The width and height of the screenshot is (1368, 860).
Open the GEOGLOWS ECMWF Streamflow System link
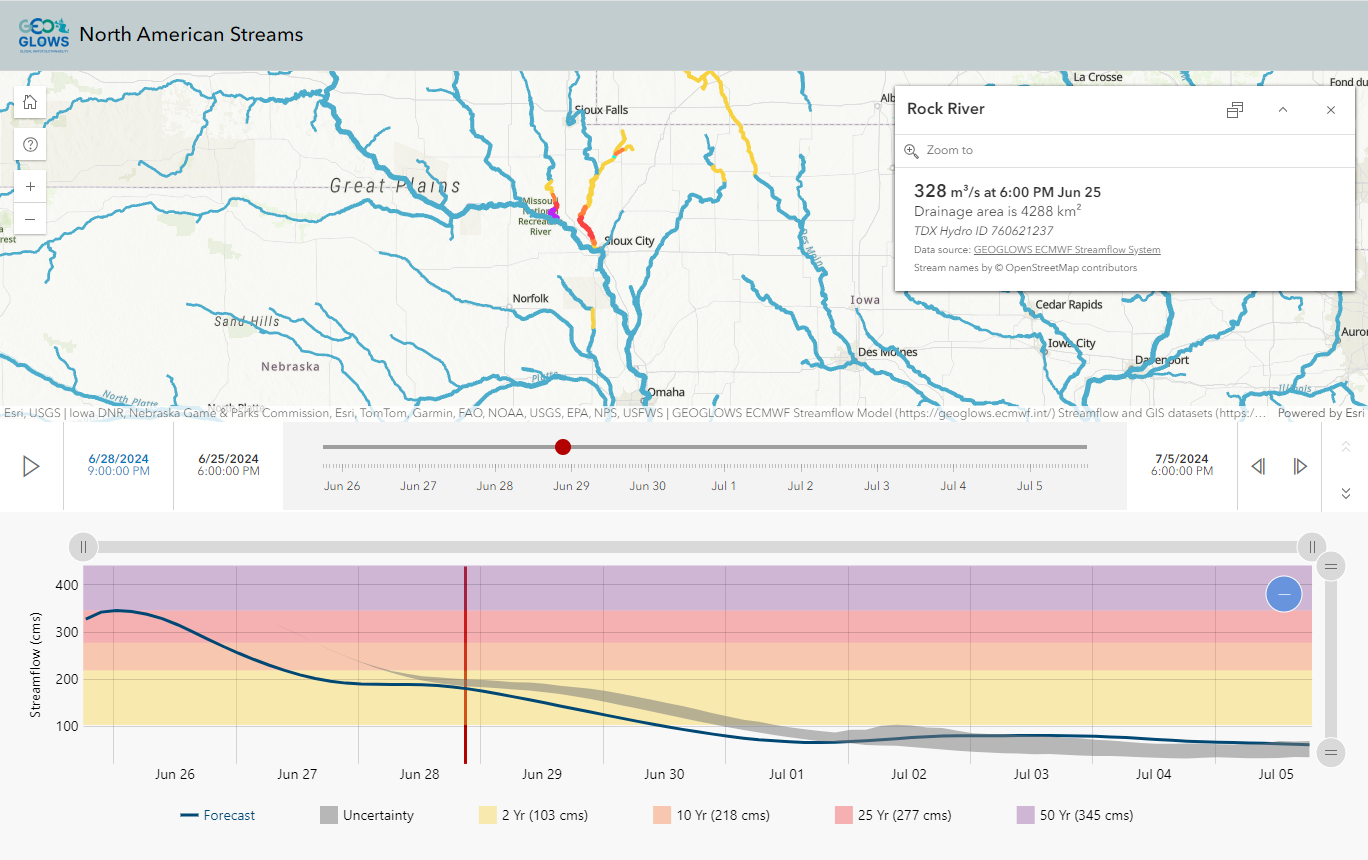point(1066,249)
